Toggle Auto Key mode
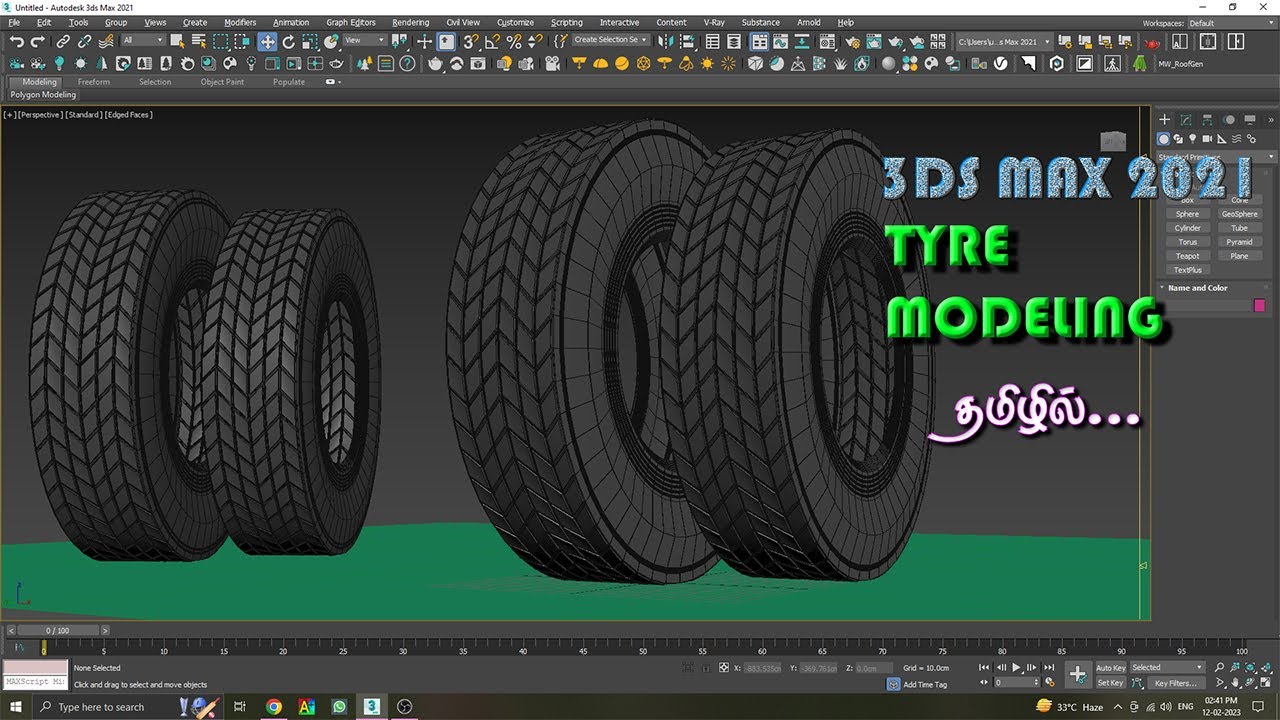1280x720 pixels. 1111,667
